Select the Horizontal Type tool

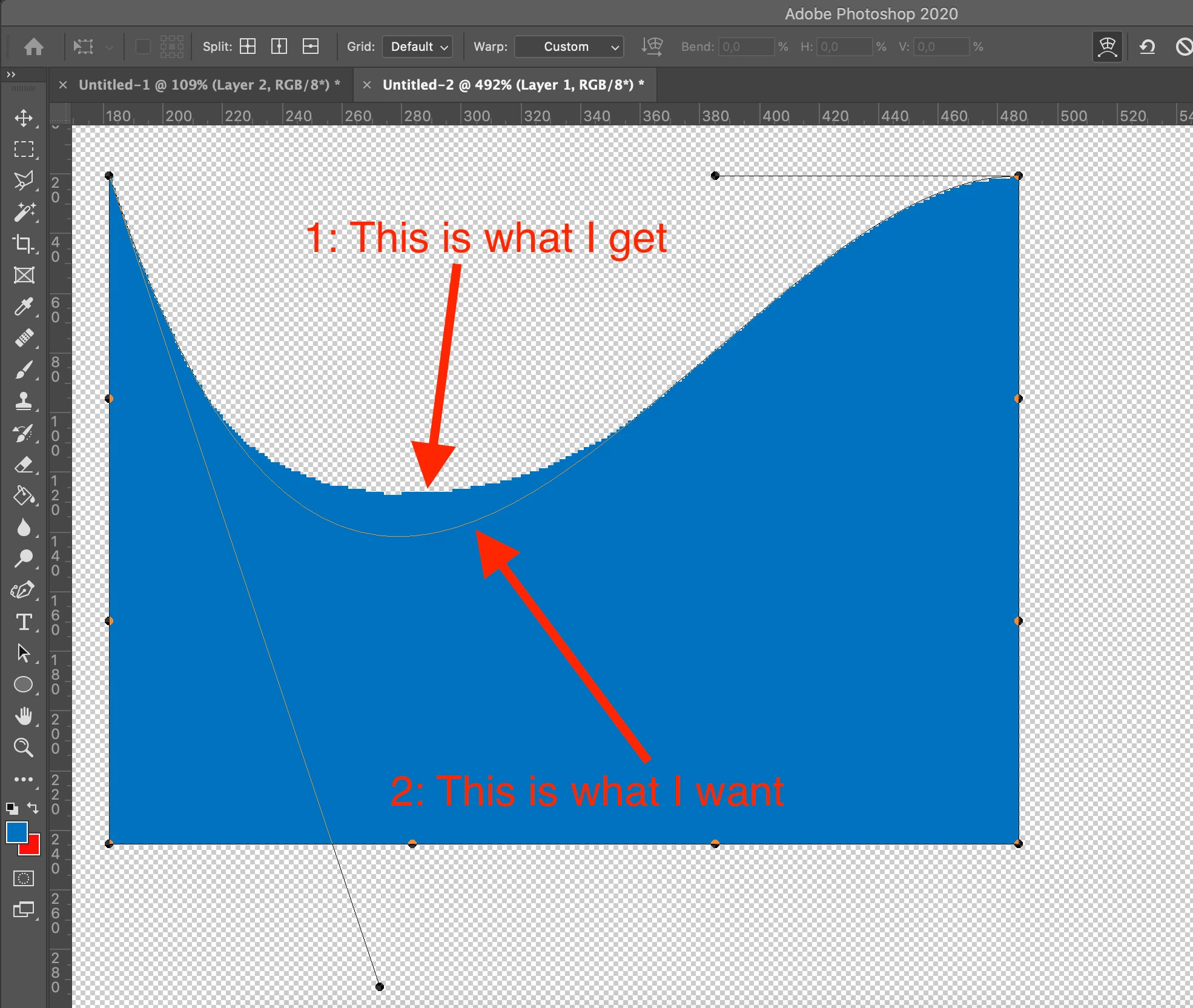24,622
